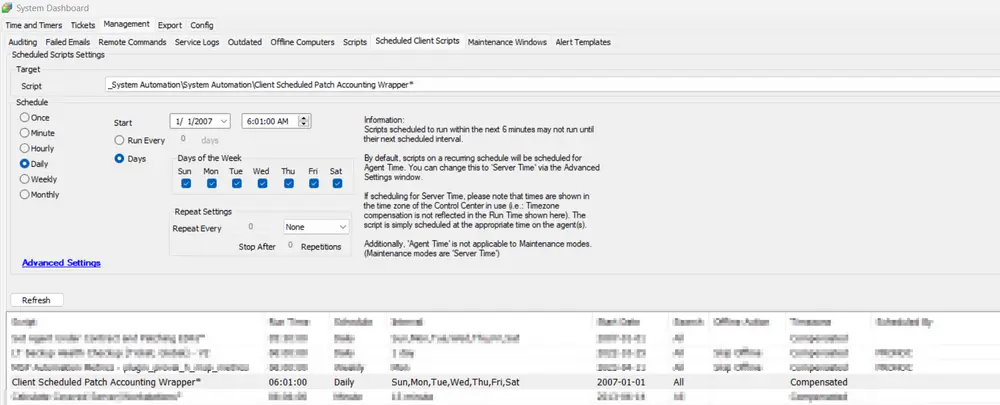Click the Script path input field

552,84
